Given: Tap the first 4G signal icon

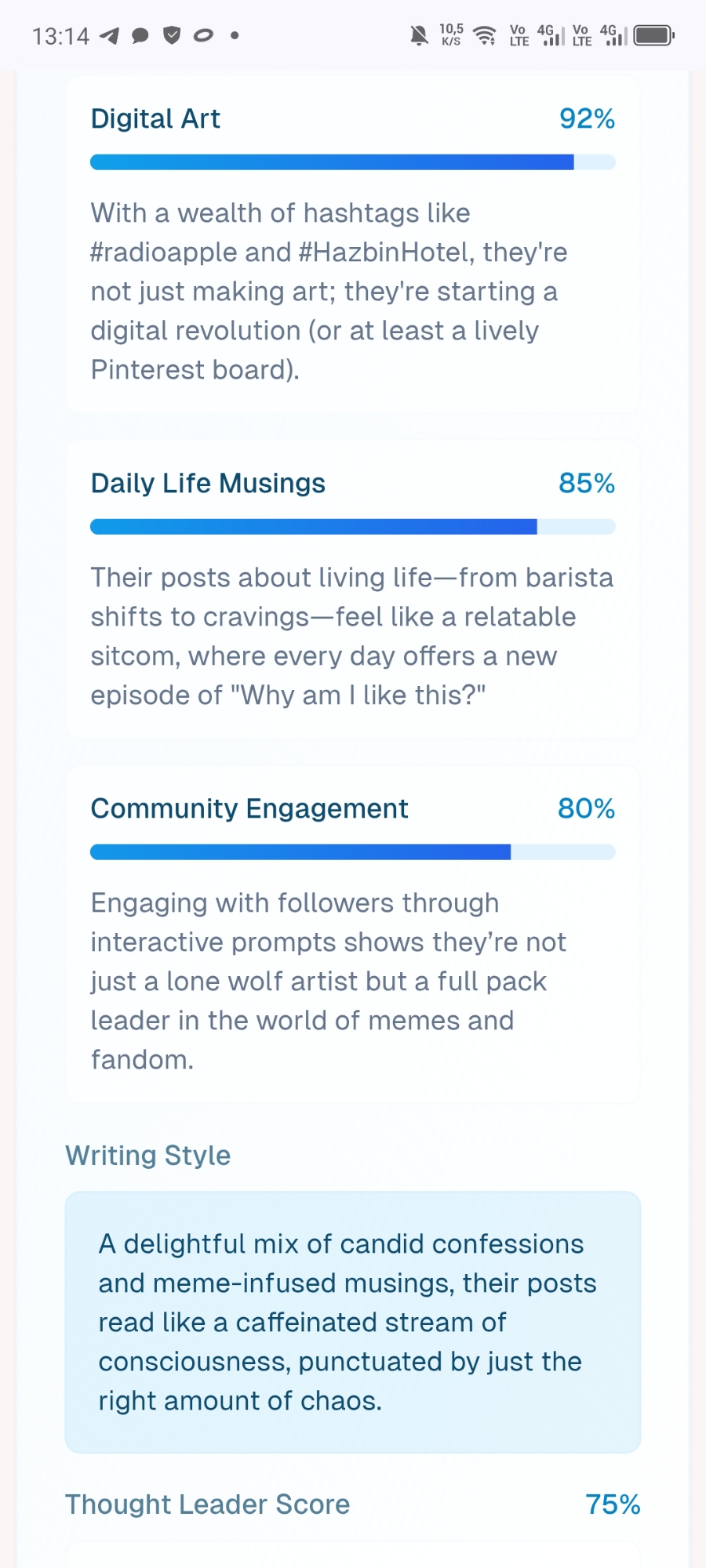Looking at the screenshot, I should point(550,35).
